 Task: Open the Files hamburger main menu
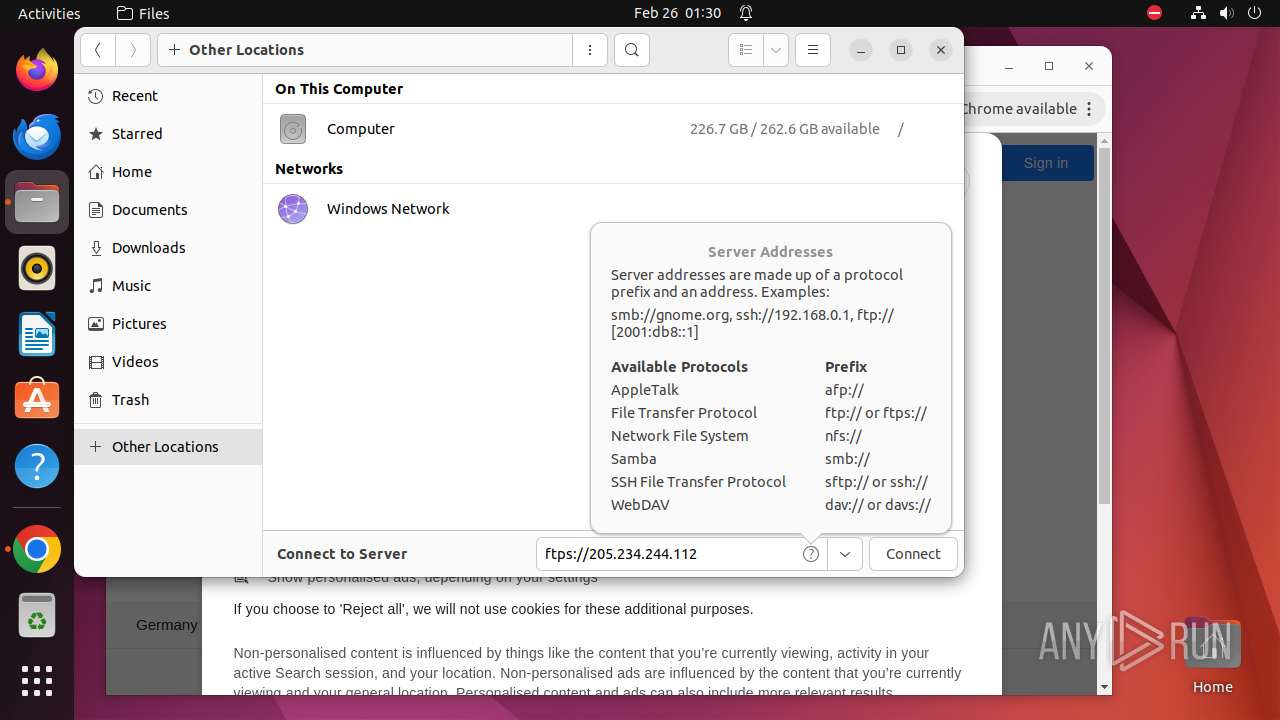pos(813,50)
